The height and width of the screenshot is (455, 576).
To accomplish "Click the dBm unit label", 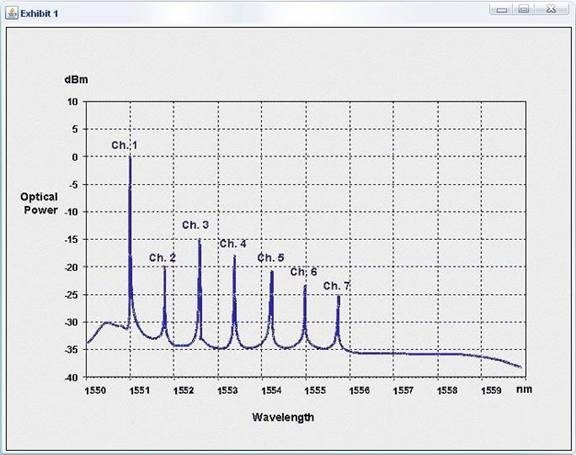I will click(x=76, y=80).
